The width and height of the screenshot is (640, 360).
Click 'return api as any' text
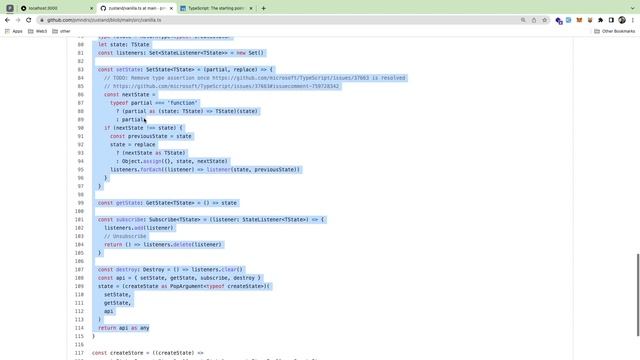(x=124, y=328)
